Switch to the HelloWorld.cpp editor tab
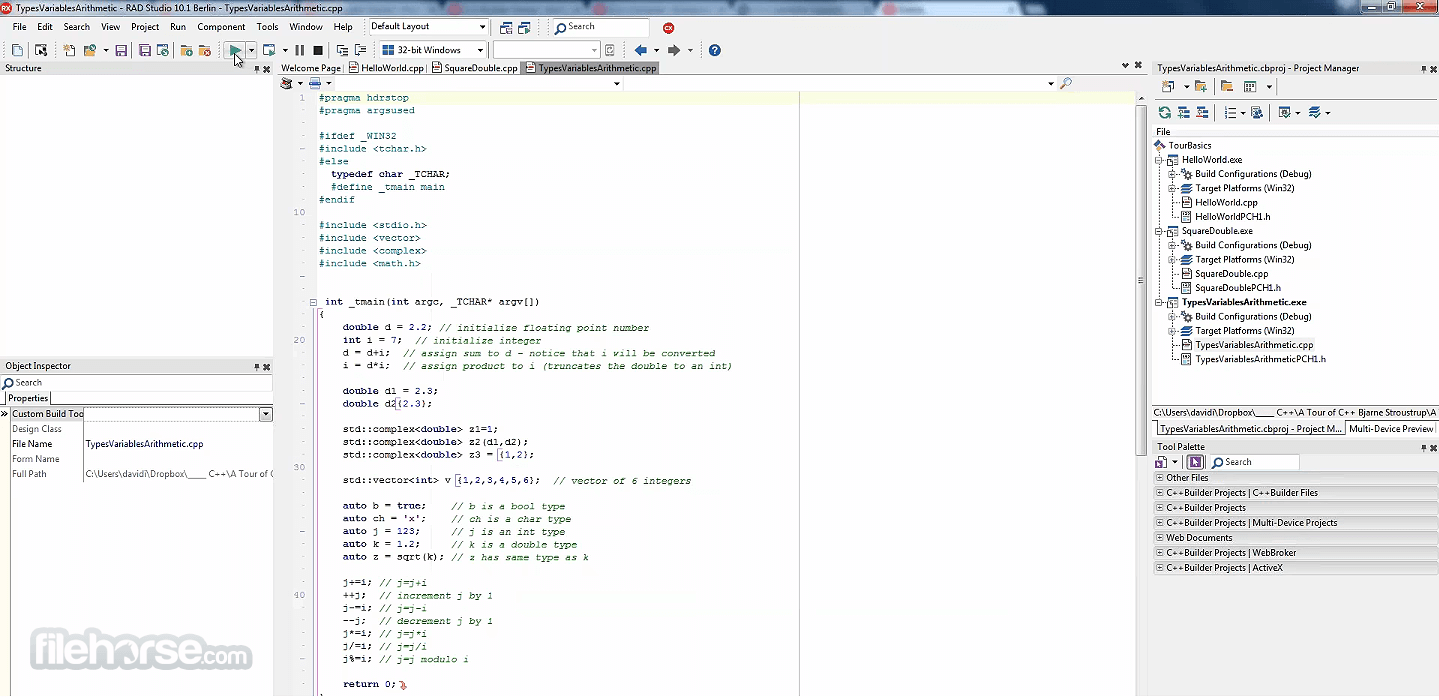This screenshot has height=700, width=1439. [388, 68]
